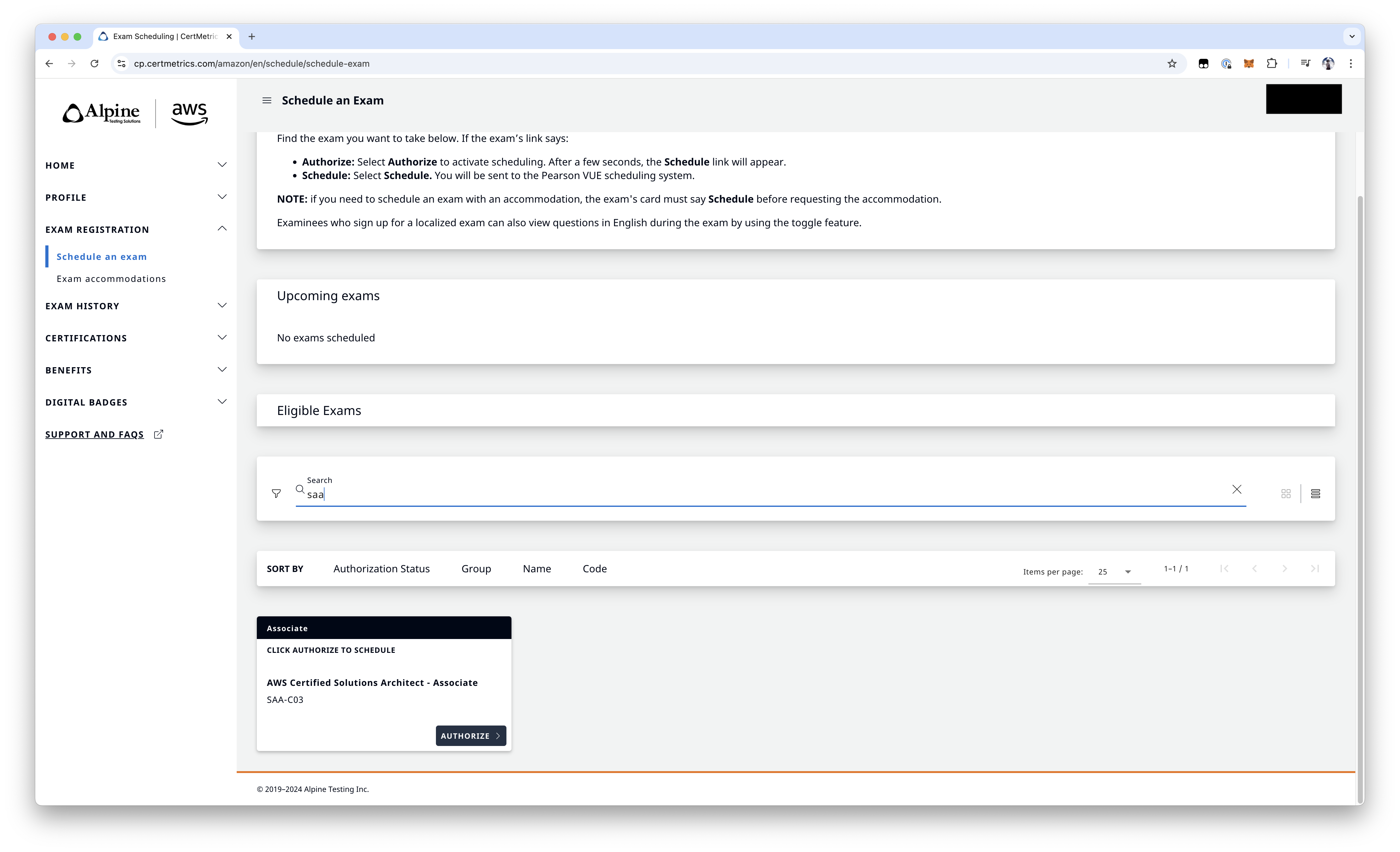Close the Exam Scheduling tab
The width and height of the screenshot is (1400, 852).
click(x=229, y=36)
